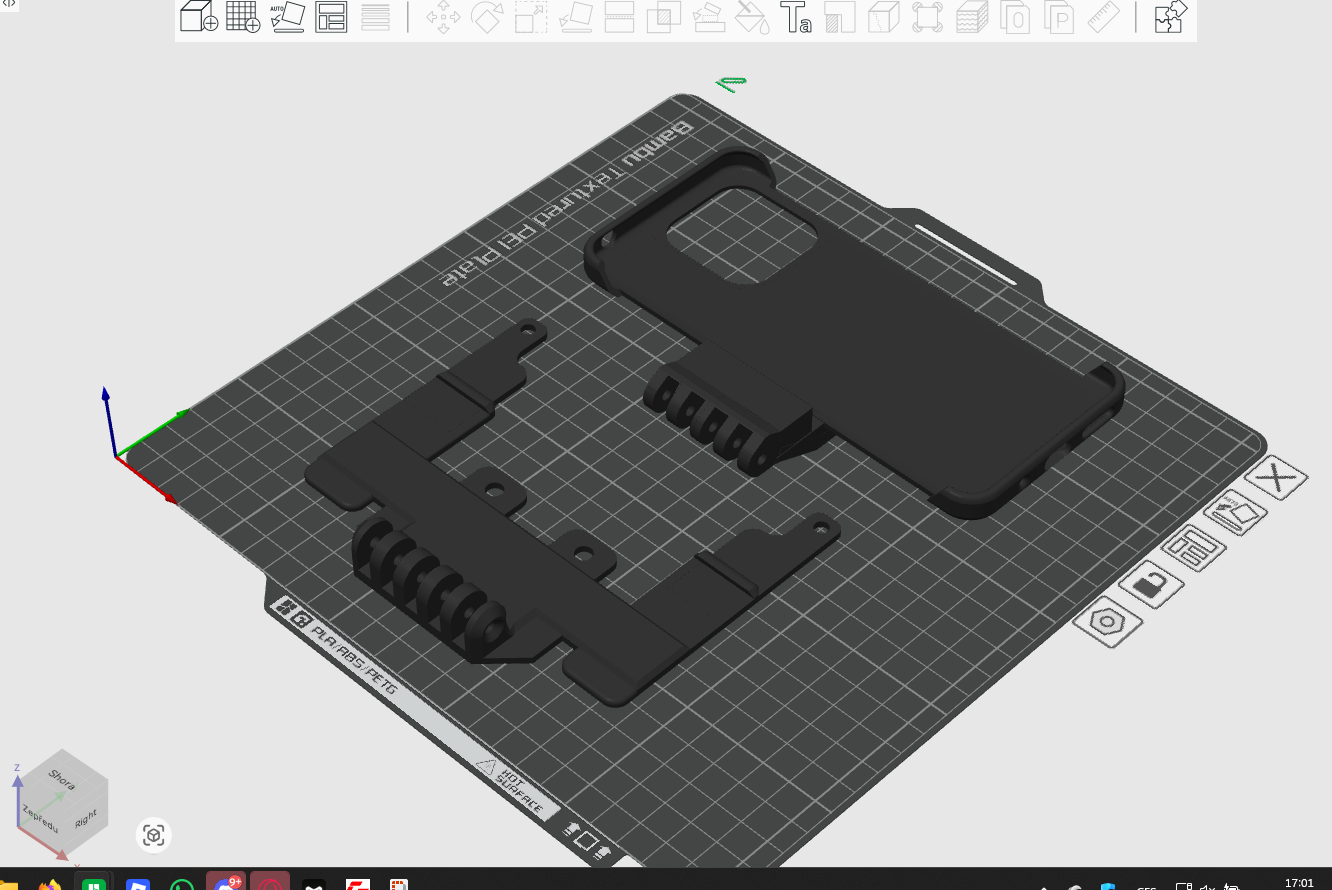Activate the Lay on face tool
Viewport: 1332px width, 890px height.
[x=576, y=17]
